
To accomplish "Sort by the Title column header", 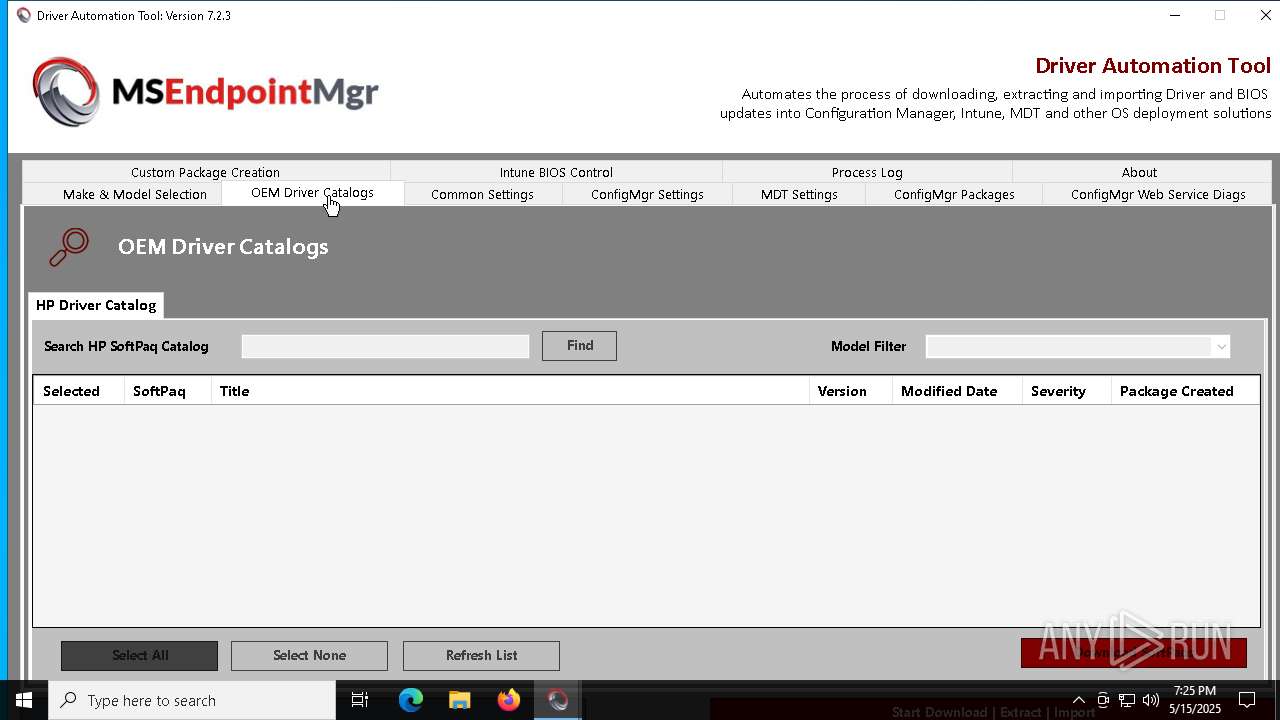I will click(510, 391).
